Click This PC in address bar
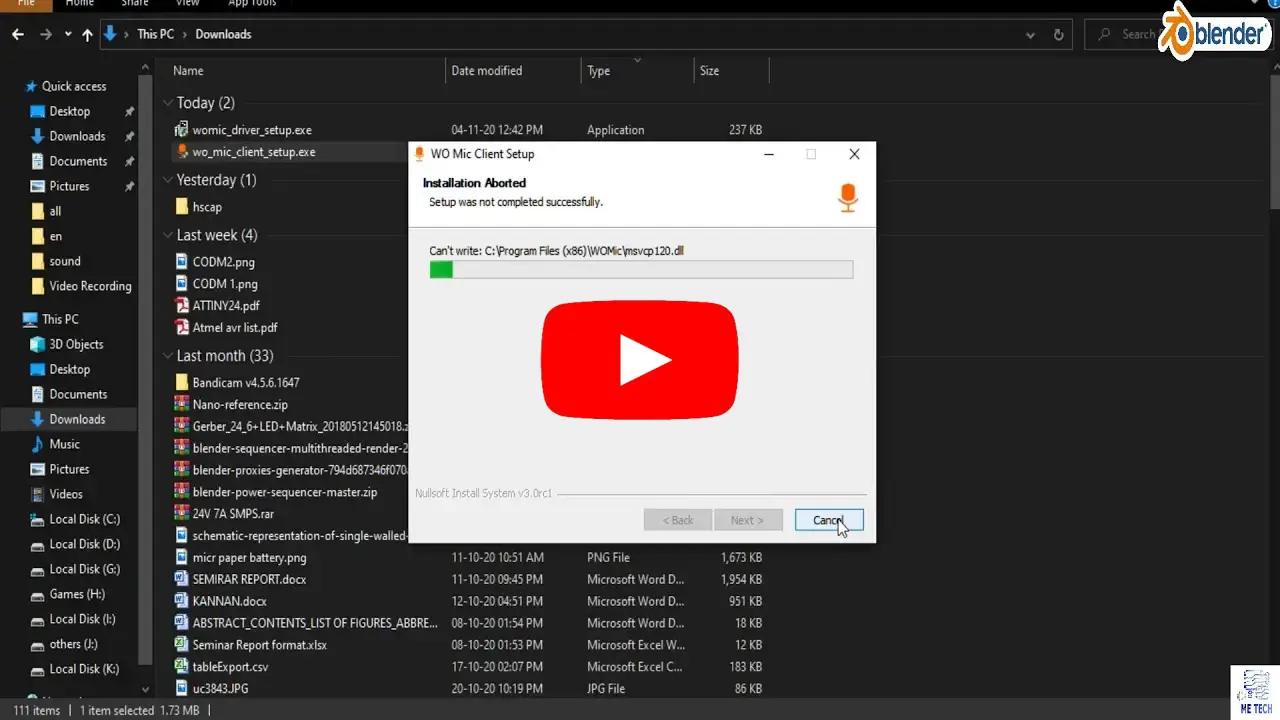This screenshot has width=1280, height=720. coord(155,34)
